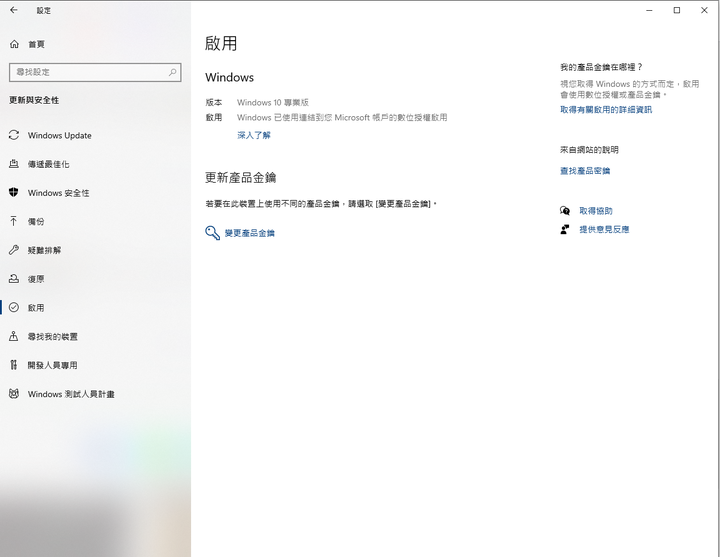Minimize the Settings window
This screenshot has height=557, width=720.
point(649,10)
